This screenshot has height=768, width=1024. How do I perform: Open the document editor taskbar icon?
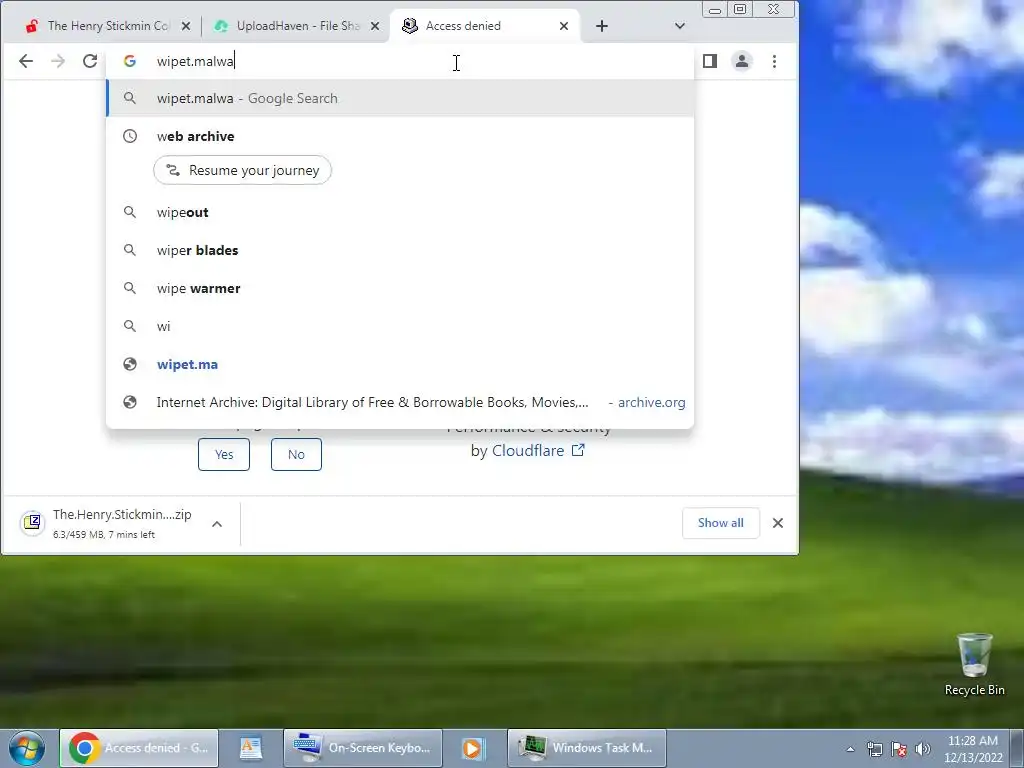251,748
